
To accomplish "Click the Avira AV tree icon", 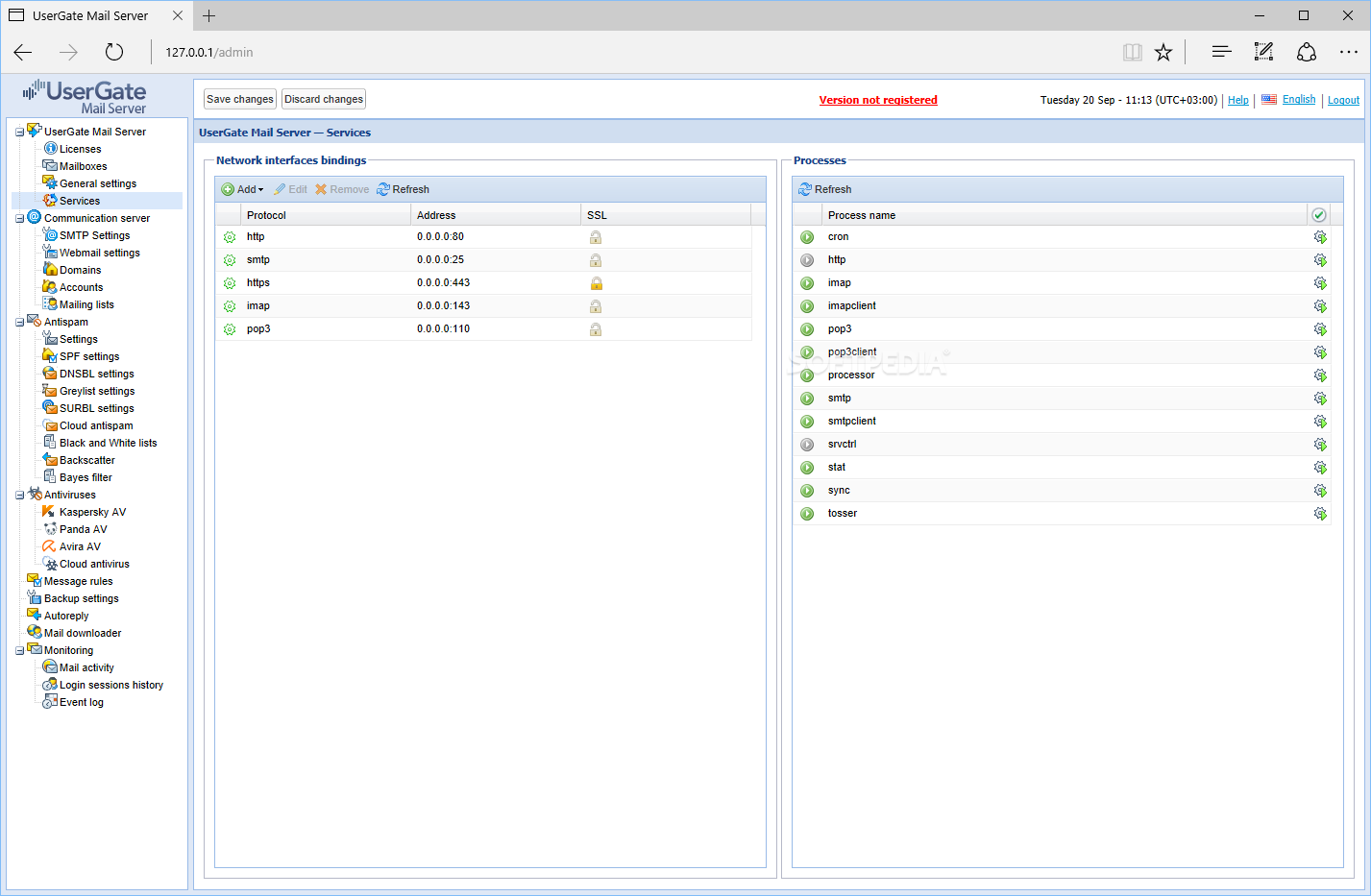I will 49,546.
